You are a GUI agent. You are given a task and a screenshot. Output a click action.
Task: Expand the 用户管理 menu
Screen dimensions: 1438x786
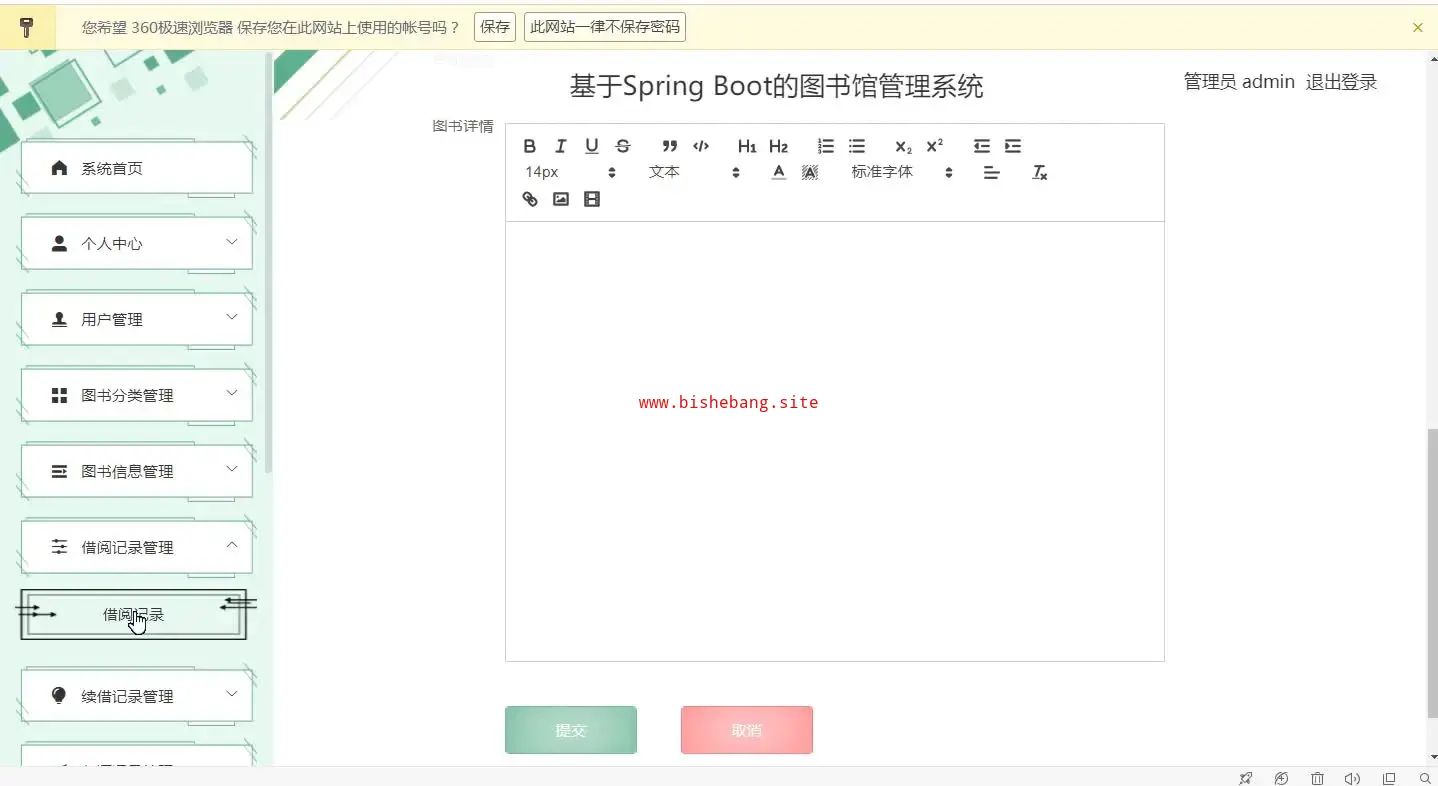[x=137, y=319]
